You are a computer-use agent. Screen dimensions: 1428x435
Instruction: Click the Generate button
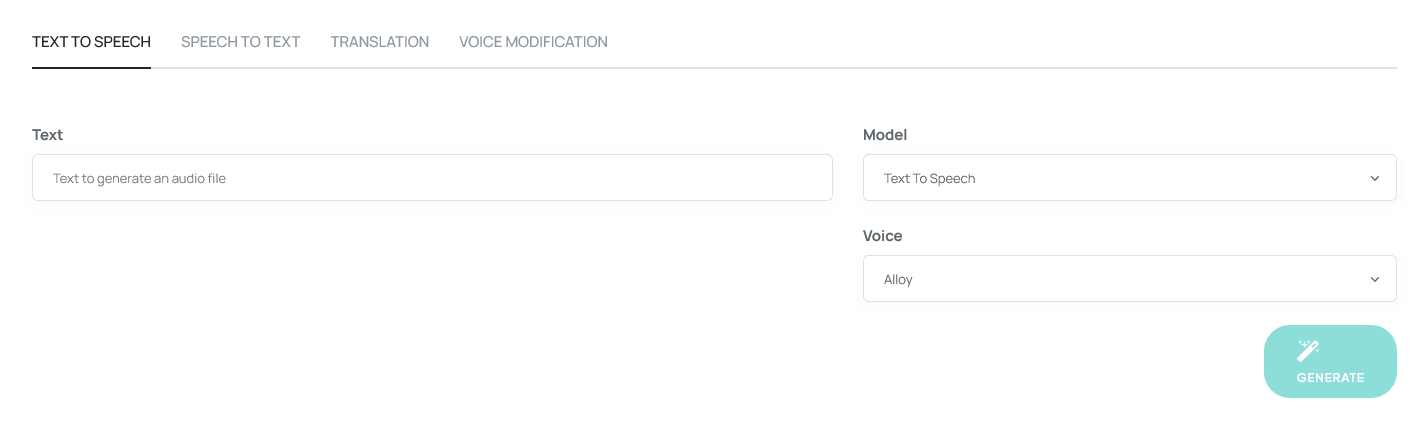pos(1330,361)
